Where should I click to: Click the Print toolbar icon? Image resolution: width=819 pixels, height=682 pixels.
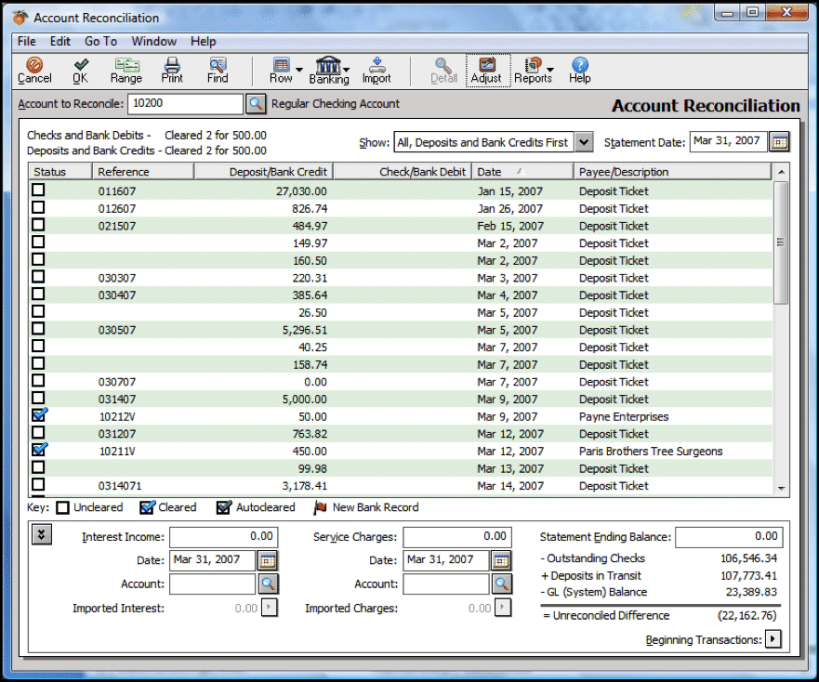[x=172, y=70]
